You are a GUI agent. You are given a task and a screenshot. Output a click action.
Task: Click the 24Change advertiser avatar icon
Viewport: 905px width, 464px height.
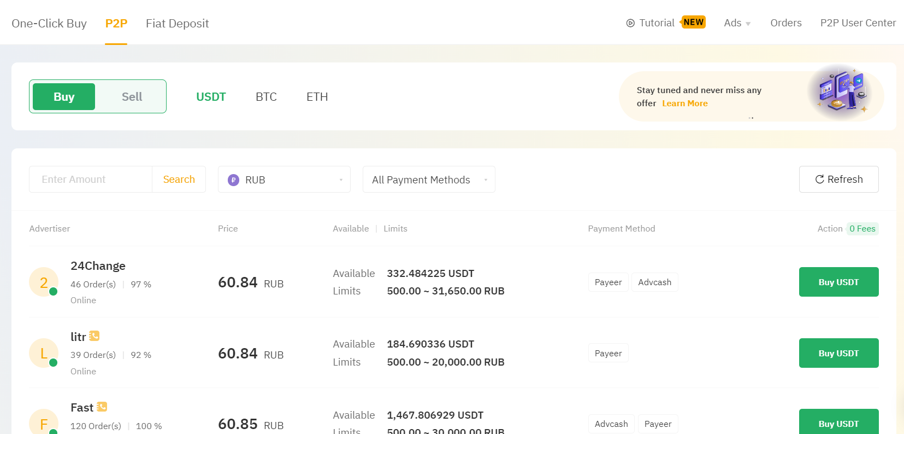tap(43, 282)
